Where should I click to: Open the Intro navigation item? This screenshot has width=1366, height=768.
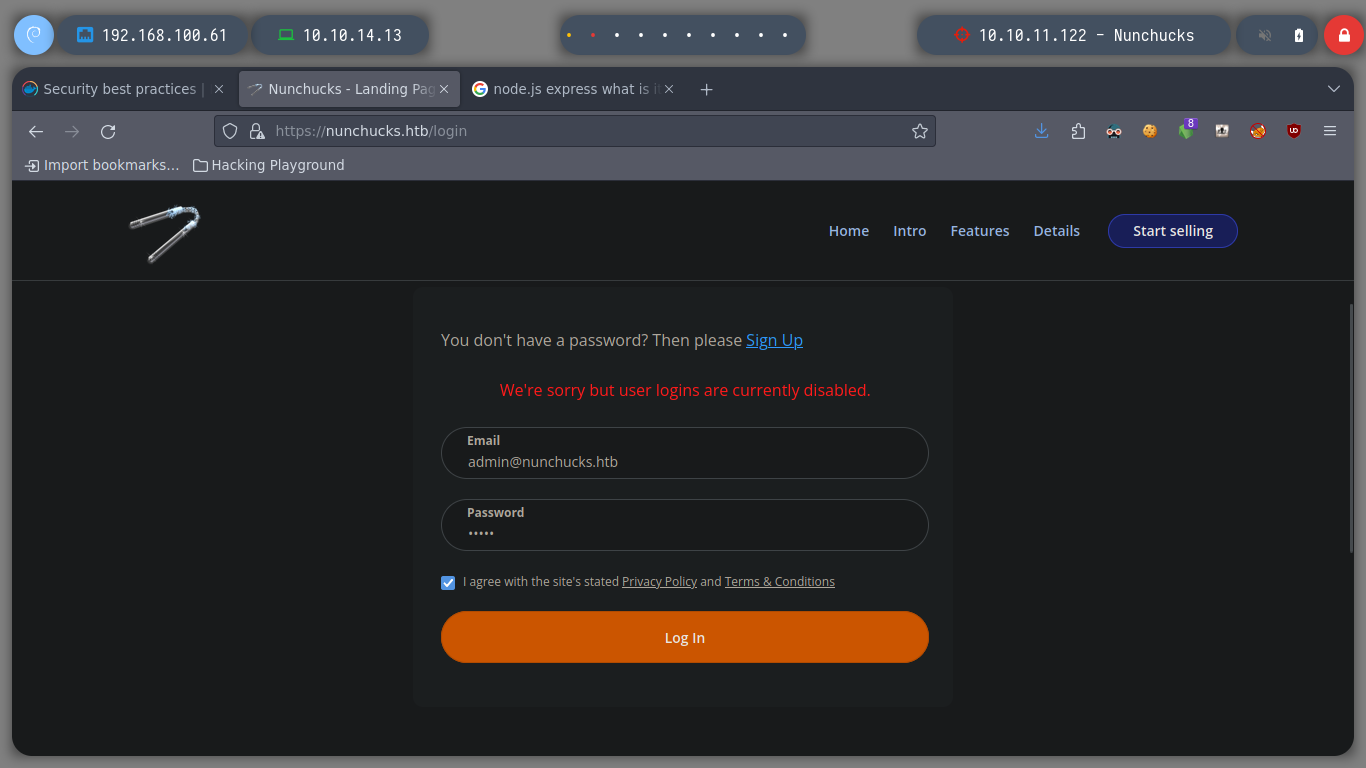coord(910,231)
